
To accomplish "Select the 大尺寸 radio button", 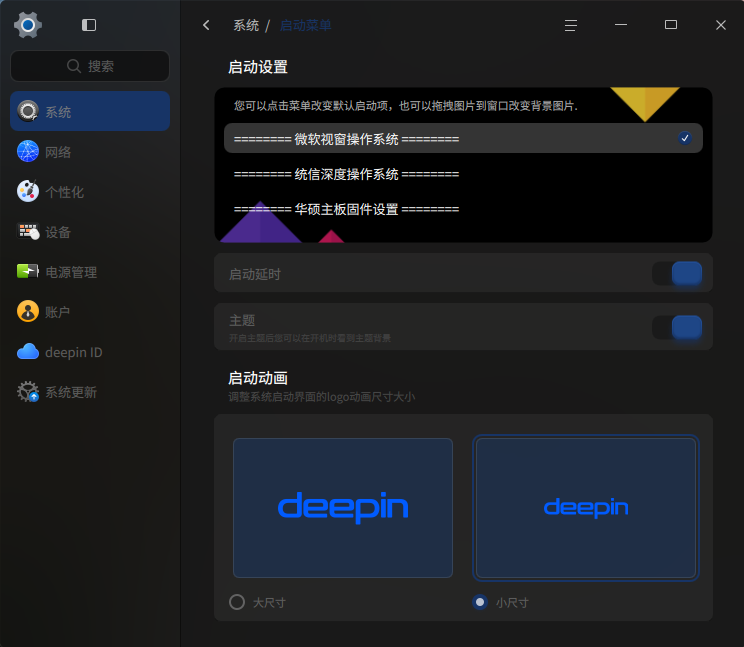I will (x=237, y=602).
